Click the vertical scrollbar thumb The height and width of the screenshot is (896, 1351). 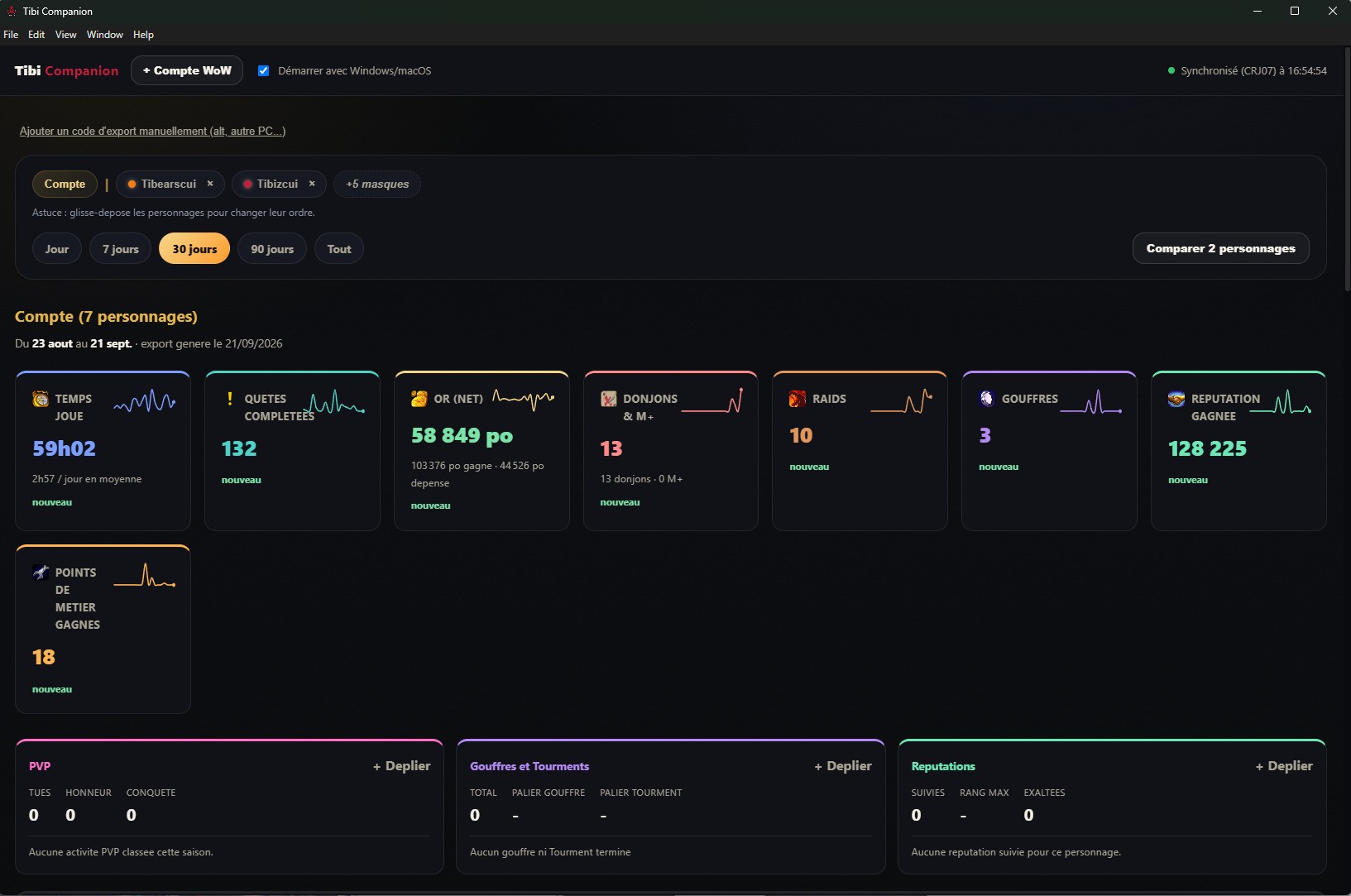(1347, 170)
